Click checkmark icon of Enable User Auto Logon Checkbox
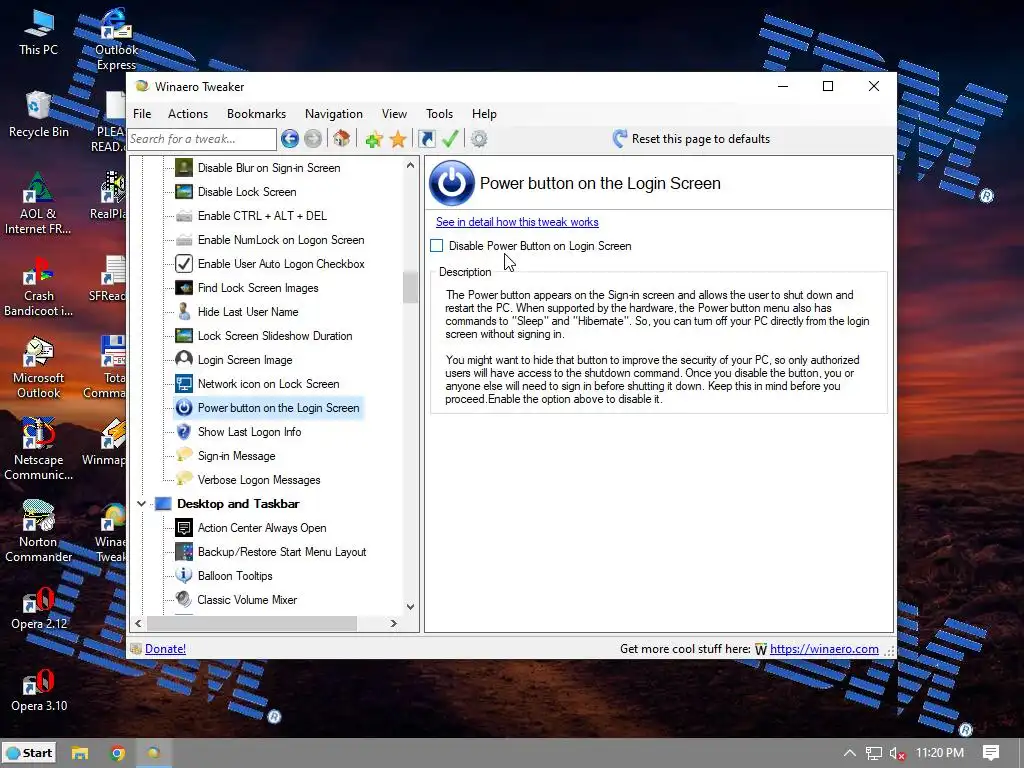1024x768 pixels. click(x=184, y=264)
